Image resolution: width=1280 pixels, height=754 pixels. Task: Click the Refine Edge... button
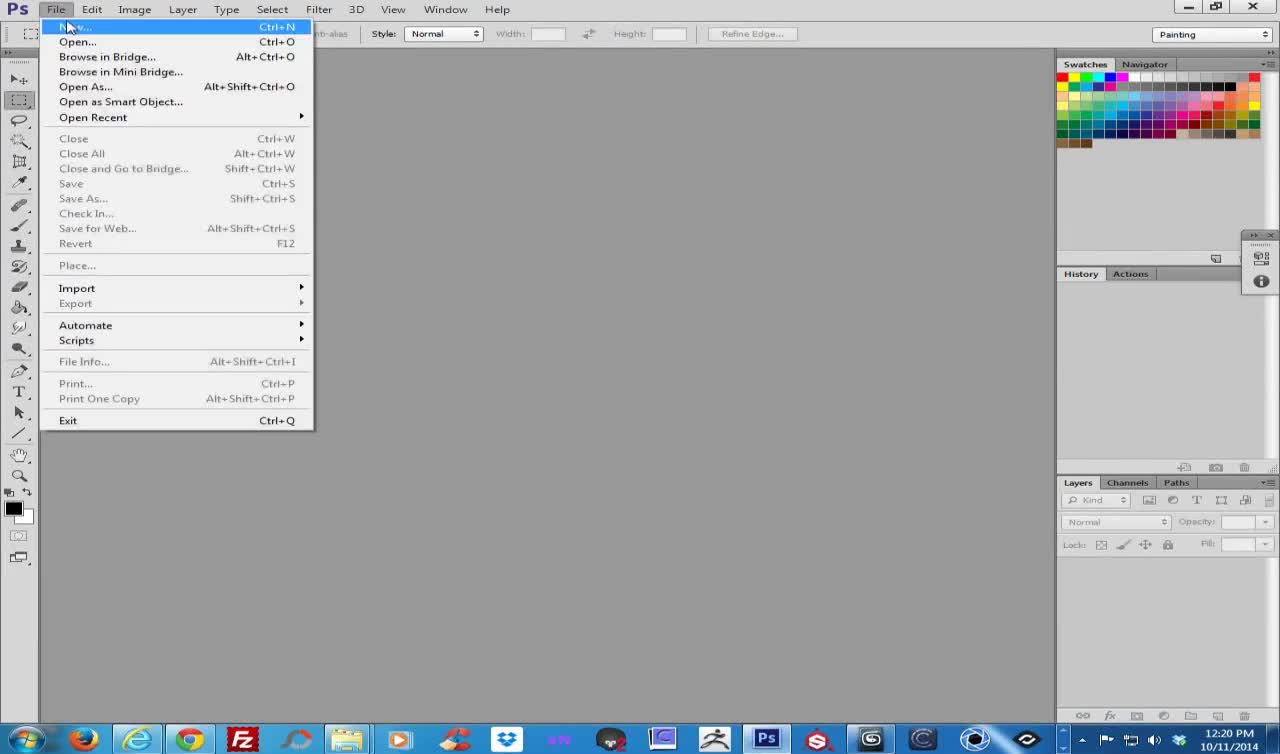pos(753,34)
